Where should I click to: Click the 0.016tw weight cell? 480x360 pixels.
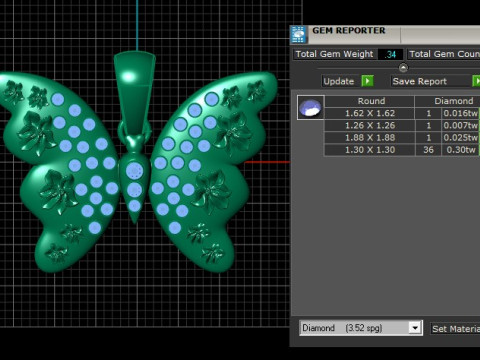460,113
